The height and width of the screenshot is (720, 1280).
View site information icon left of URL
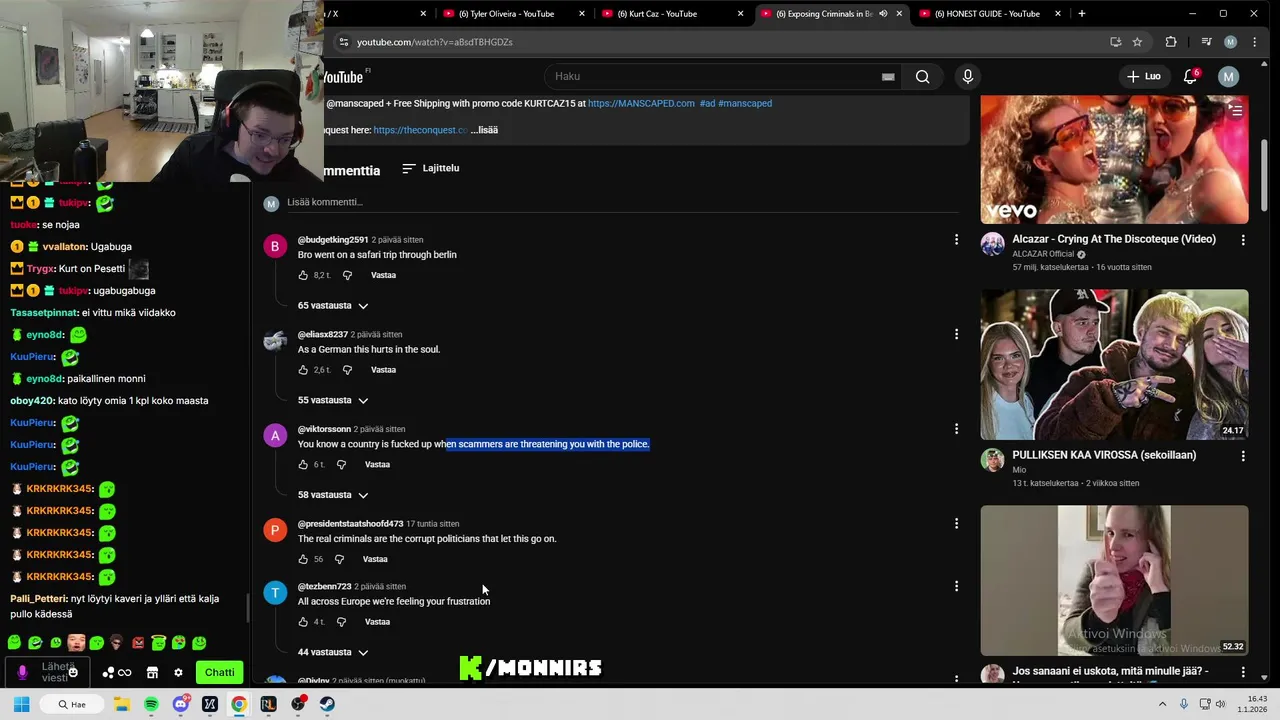tap(343, 42)
